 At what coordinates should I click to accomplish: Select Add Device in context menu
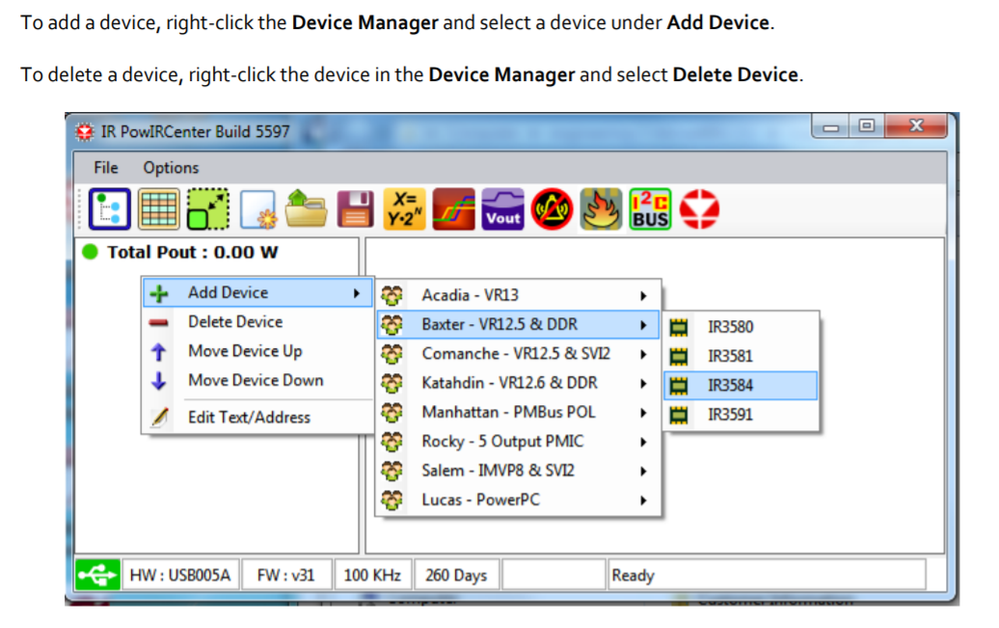coord(257,293)
